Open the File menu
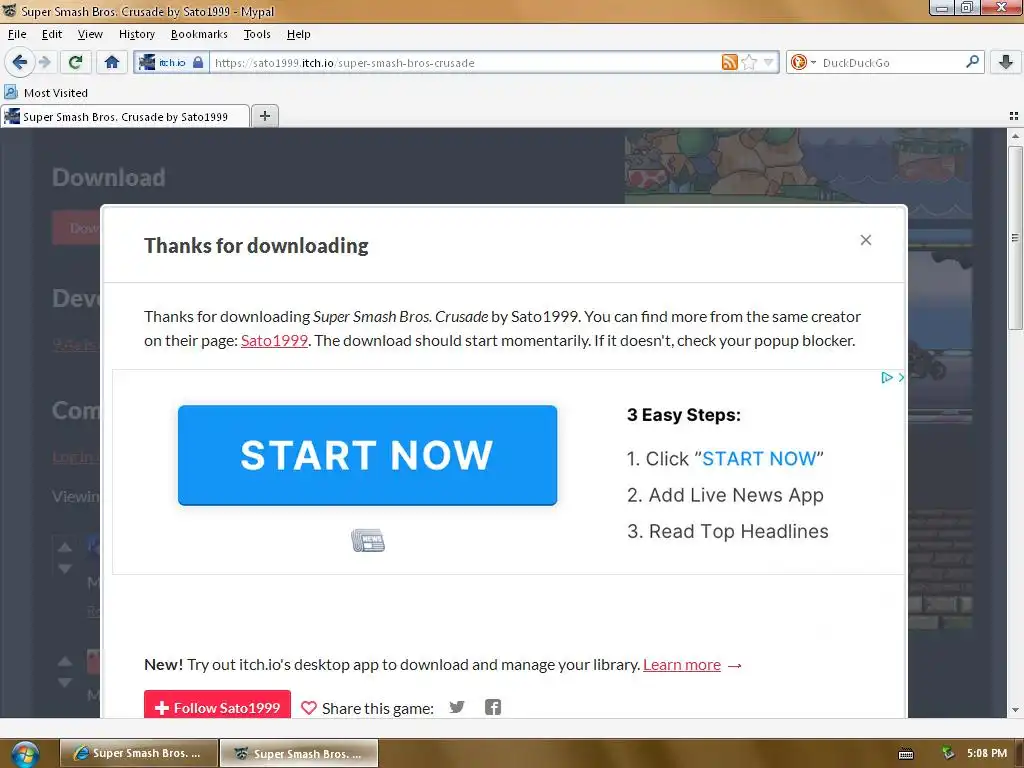This screenshot has width=1024, height=768. (x=17, y=34)
